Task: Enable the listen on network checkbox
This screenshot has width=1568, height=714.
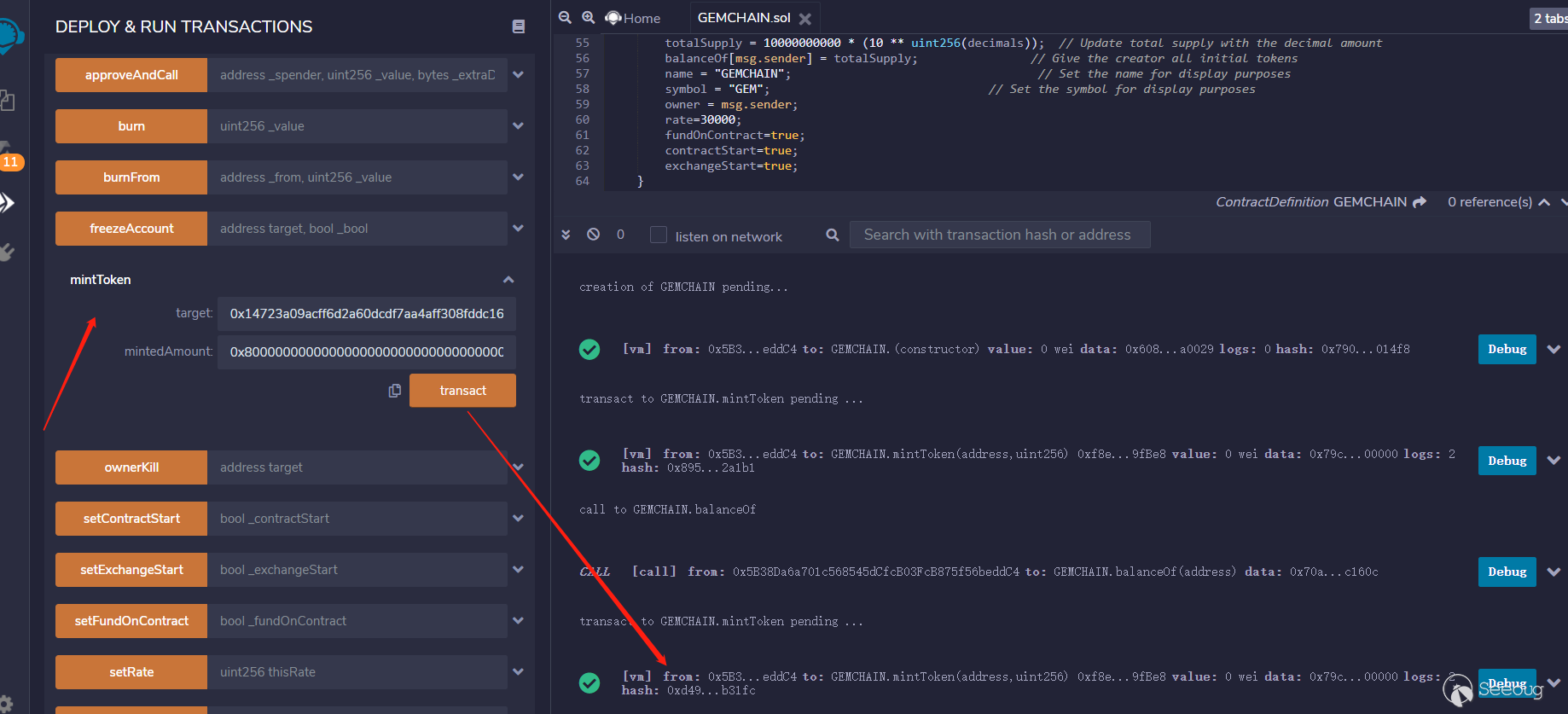Action: pyautogui.click(x=659, y=235)
